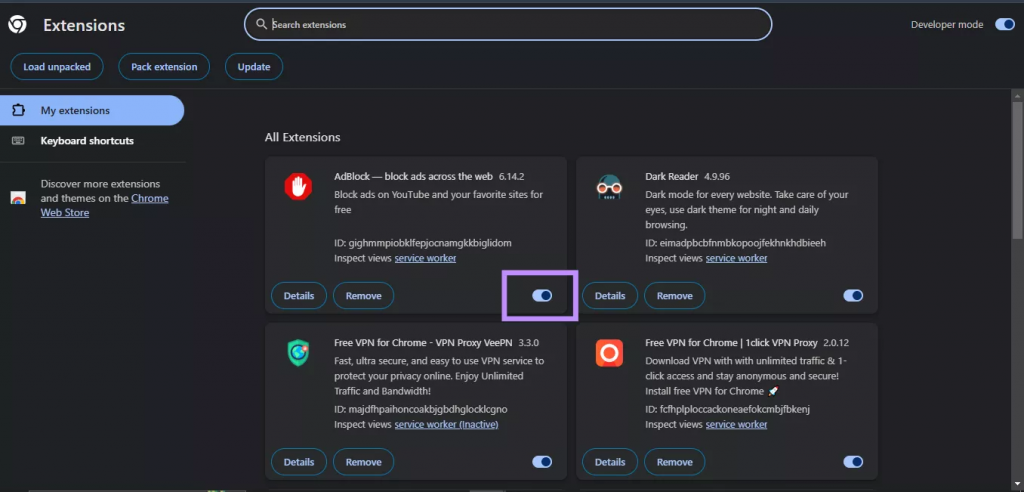Inspect VeePN's service worker (Inactive) link

click(x=446, y=425)
